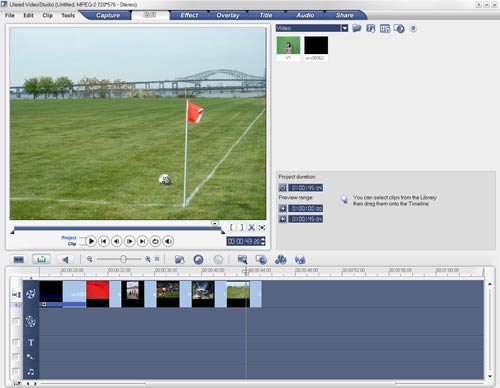Open the Overlay step tab

click(228, 15)
